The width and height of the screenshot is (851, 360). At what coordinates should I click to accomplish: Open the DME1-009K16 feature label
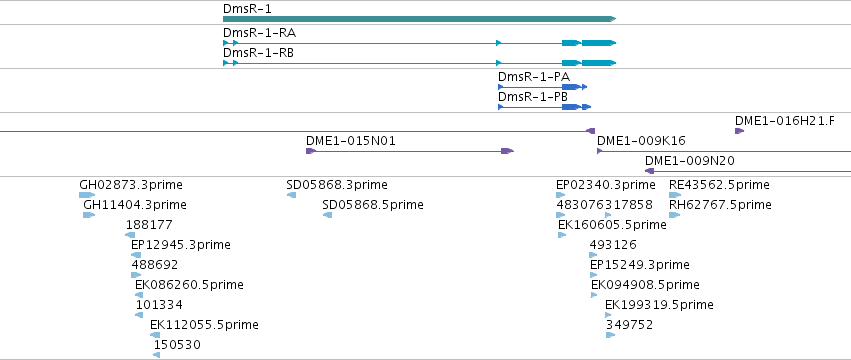pyautogui.click(x=641, y=141)
